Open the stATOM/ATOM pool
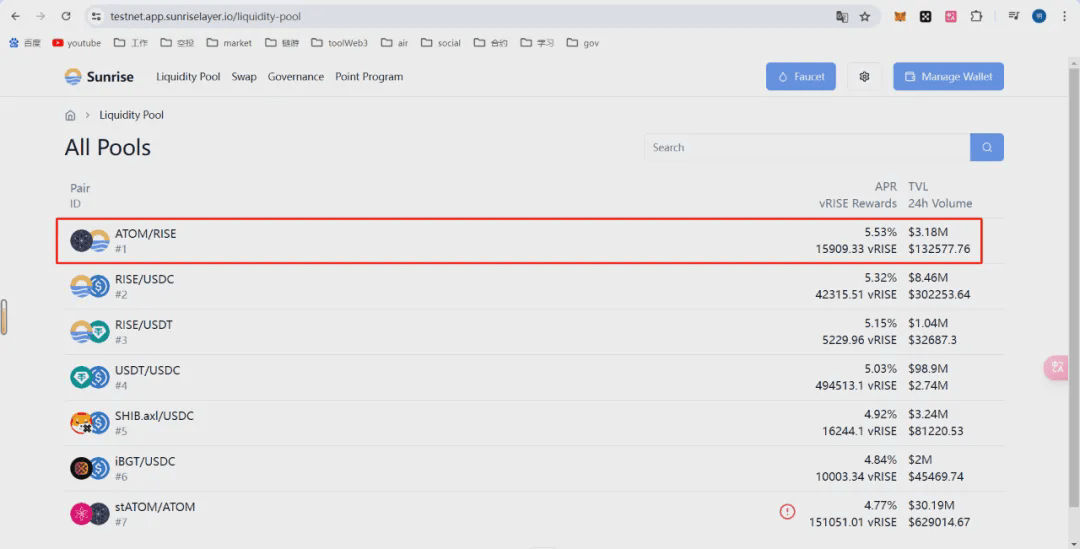The width and height of the screenshot is (1080, 549). (x=534, y=514)
